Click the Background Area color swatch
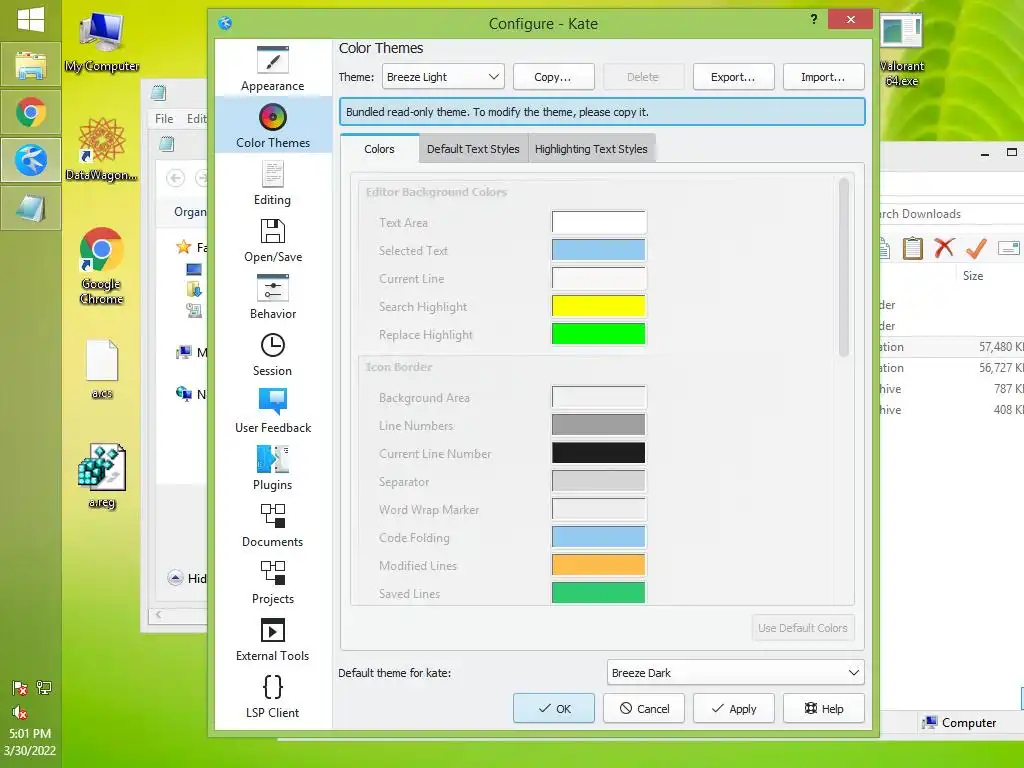Image resolution: width=1024 pixels, height=768 pixels. tap(599, 397)
